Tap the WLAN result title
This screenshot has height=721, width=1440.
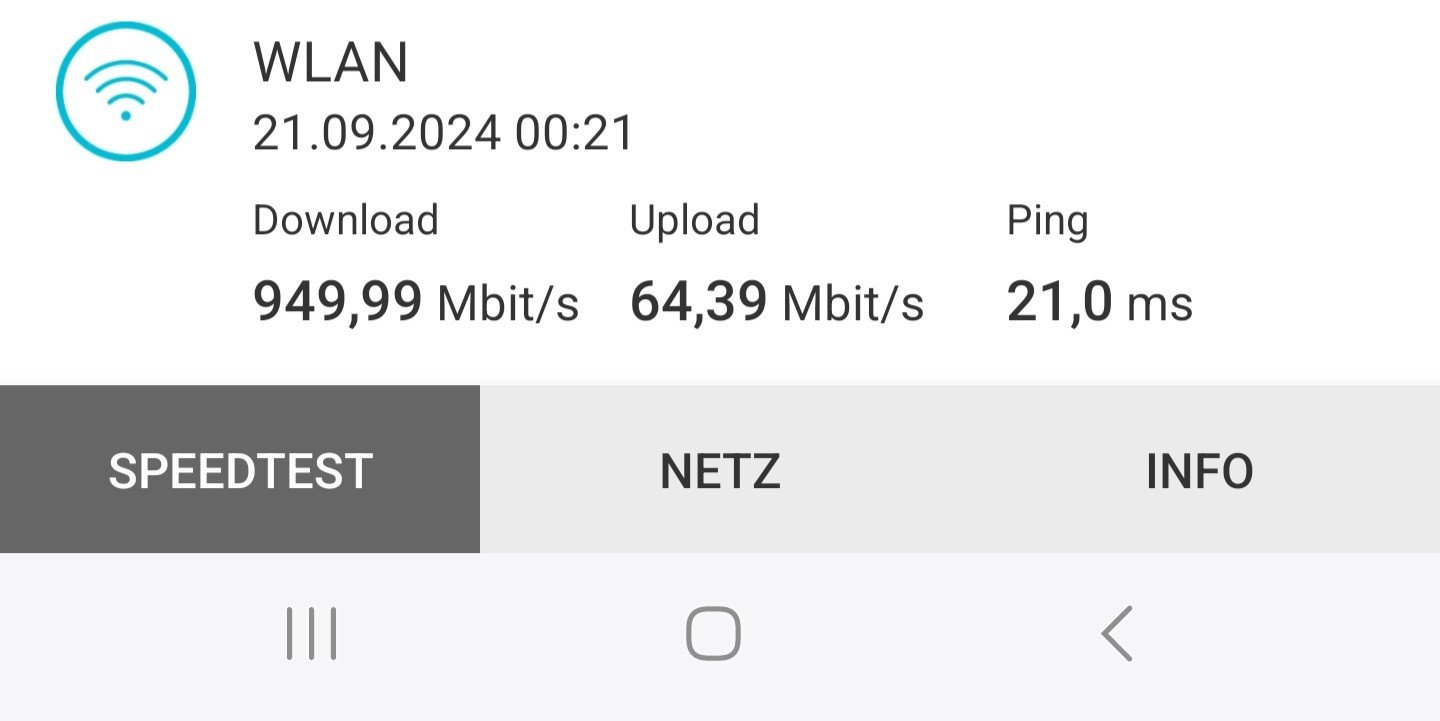tap(331, 64)
